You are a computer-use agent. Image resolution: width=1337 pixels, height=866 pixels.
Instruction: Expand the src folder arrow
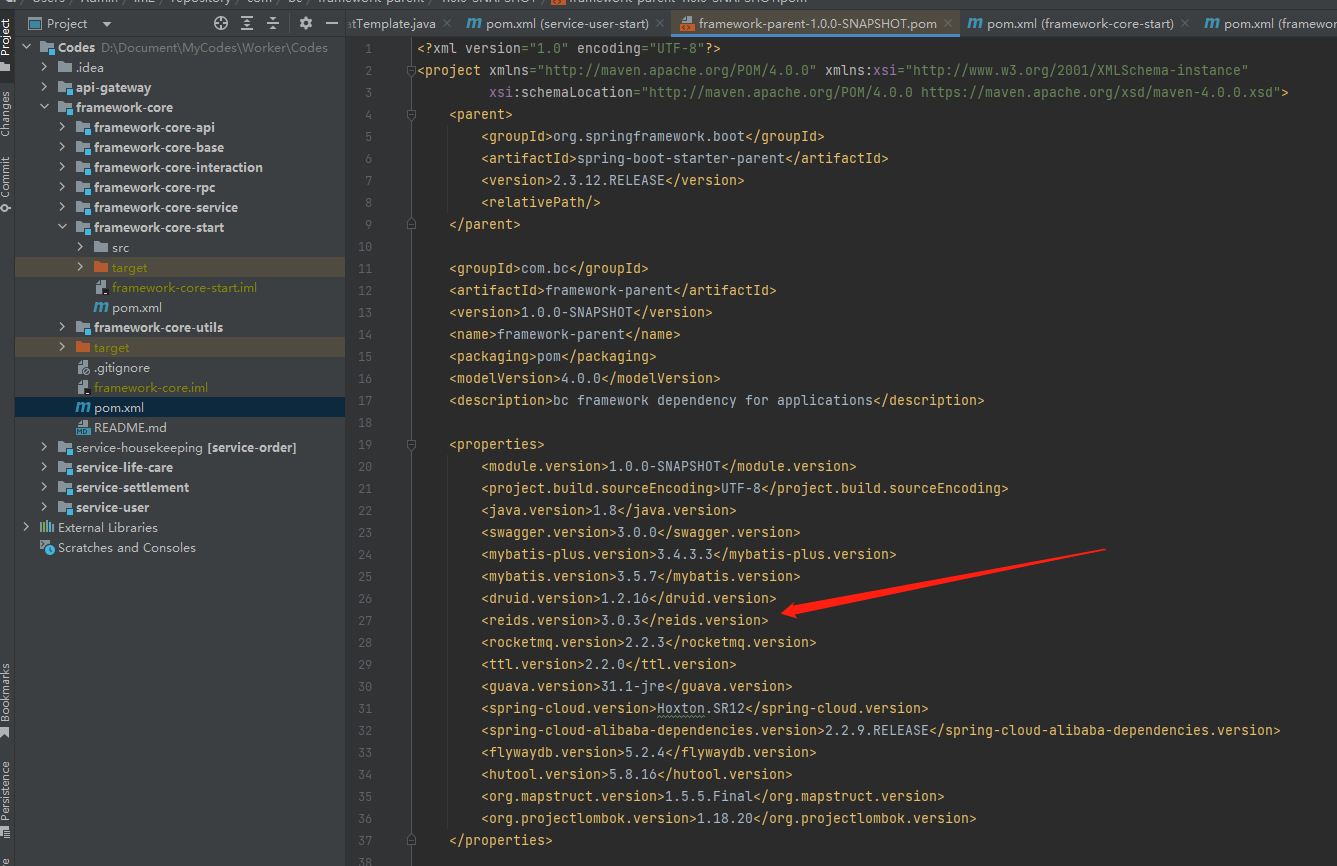point(81,247)
